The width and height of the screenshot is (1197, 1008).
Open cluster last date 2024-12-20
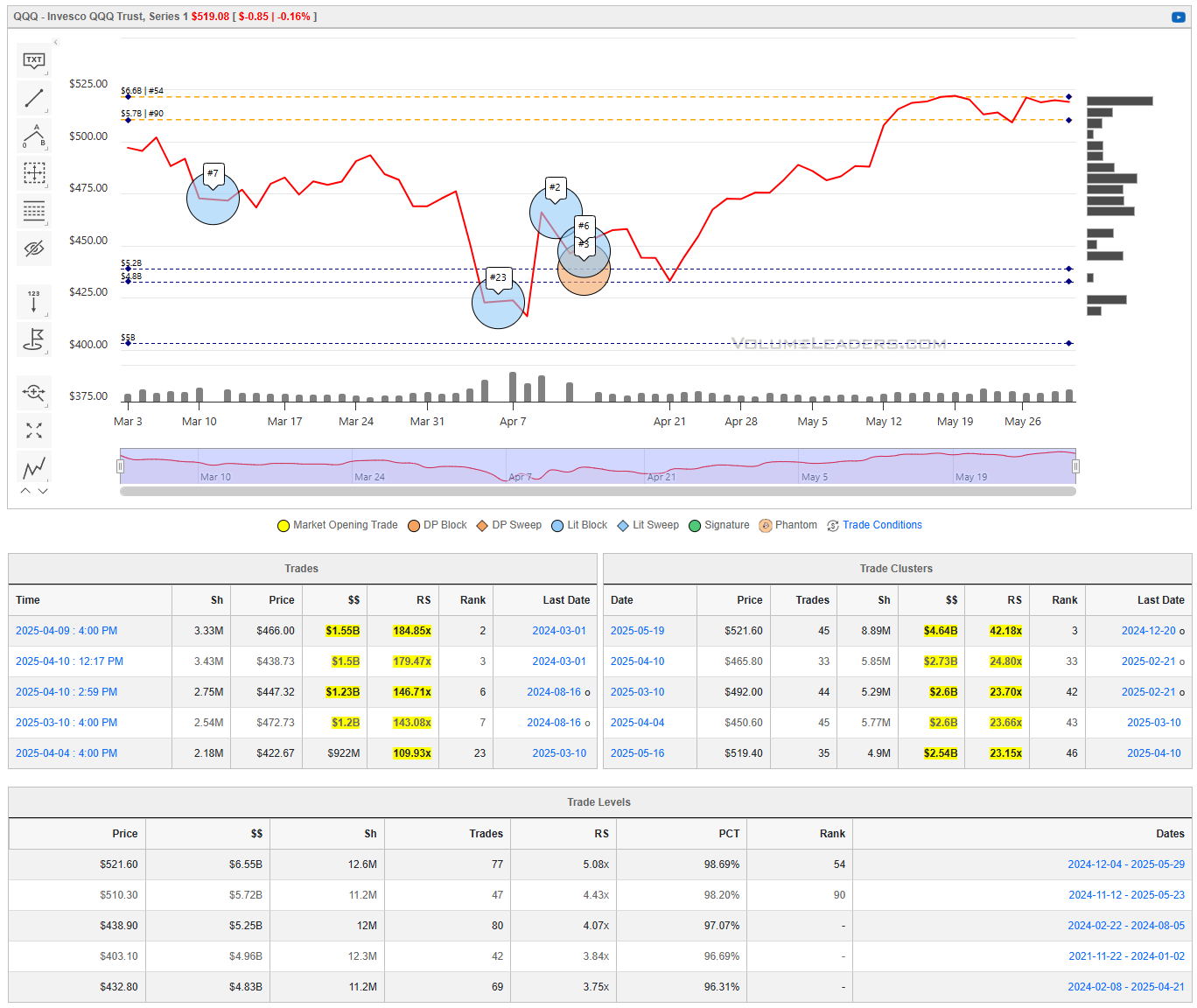(1149, 631)
